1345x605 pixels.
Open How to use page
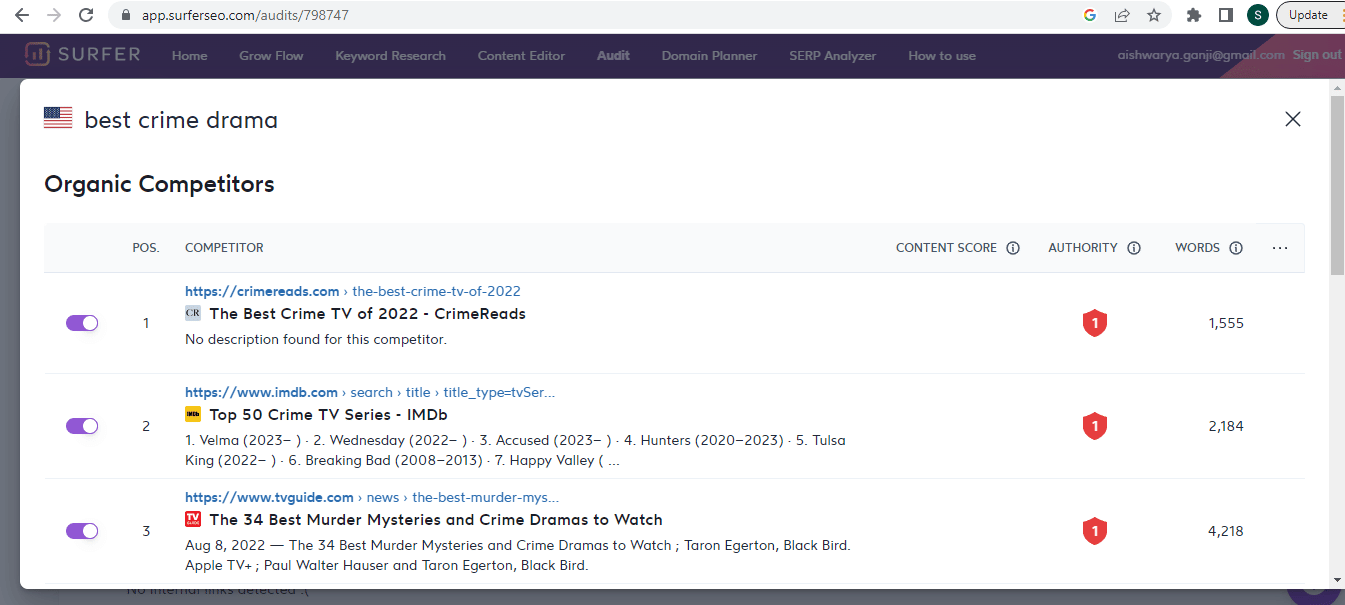(942, 56)
